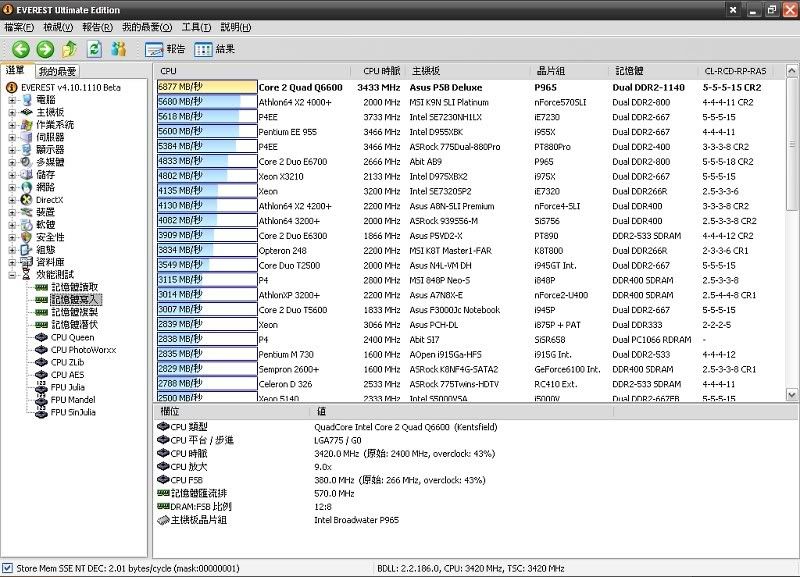This screenshot has width=800, height=577.
Task: Select FPU Julia benchmark in tree
Action: click(68, 387)
